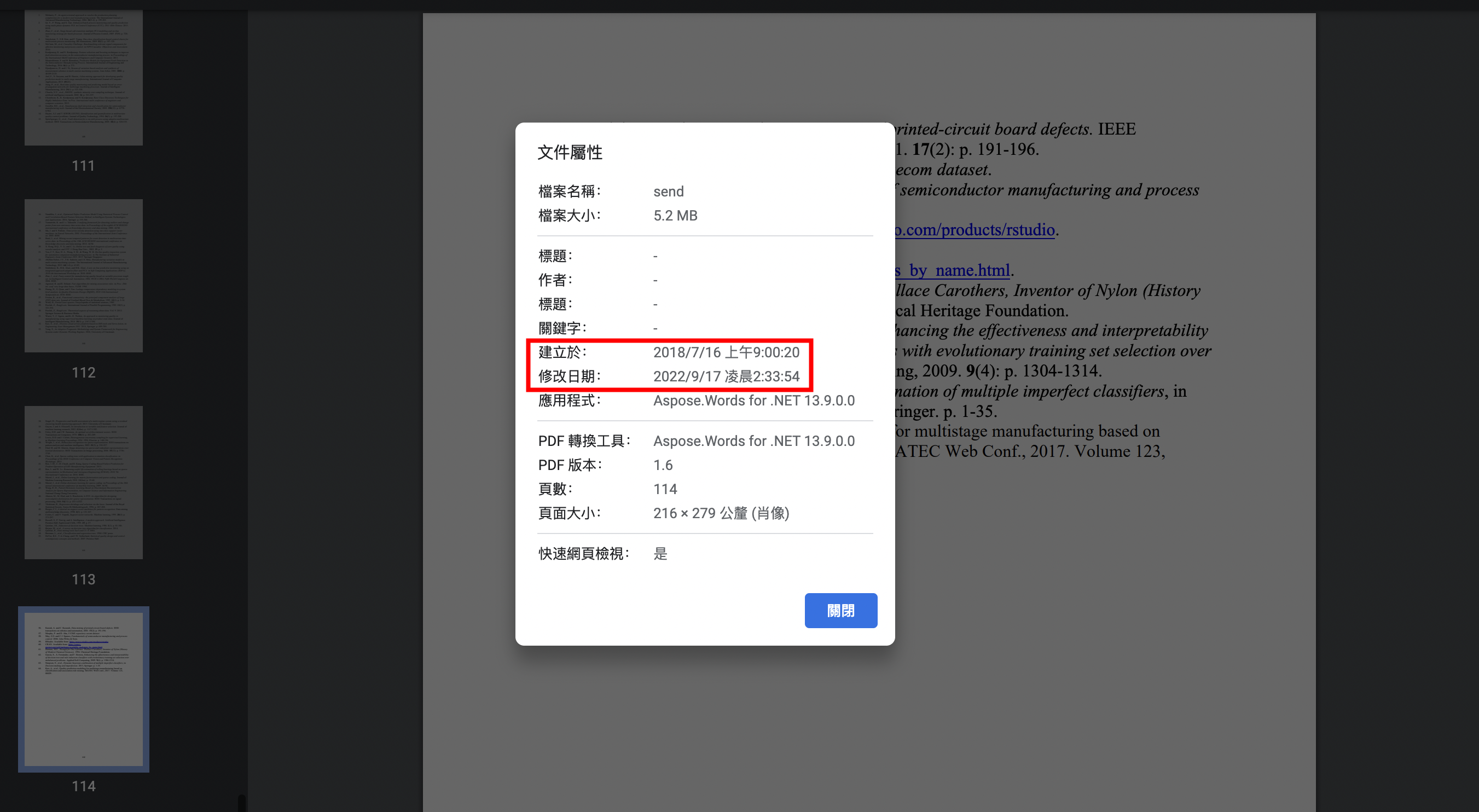
Task: Select file name value "send"
Action: (x=668, y=191)
